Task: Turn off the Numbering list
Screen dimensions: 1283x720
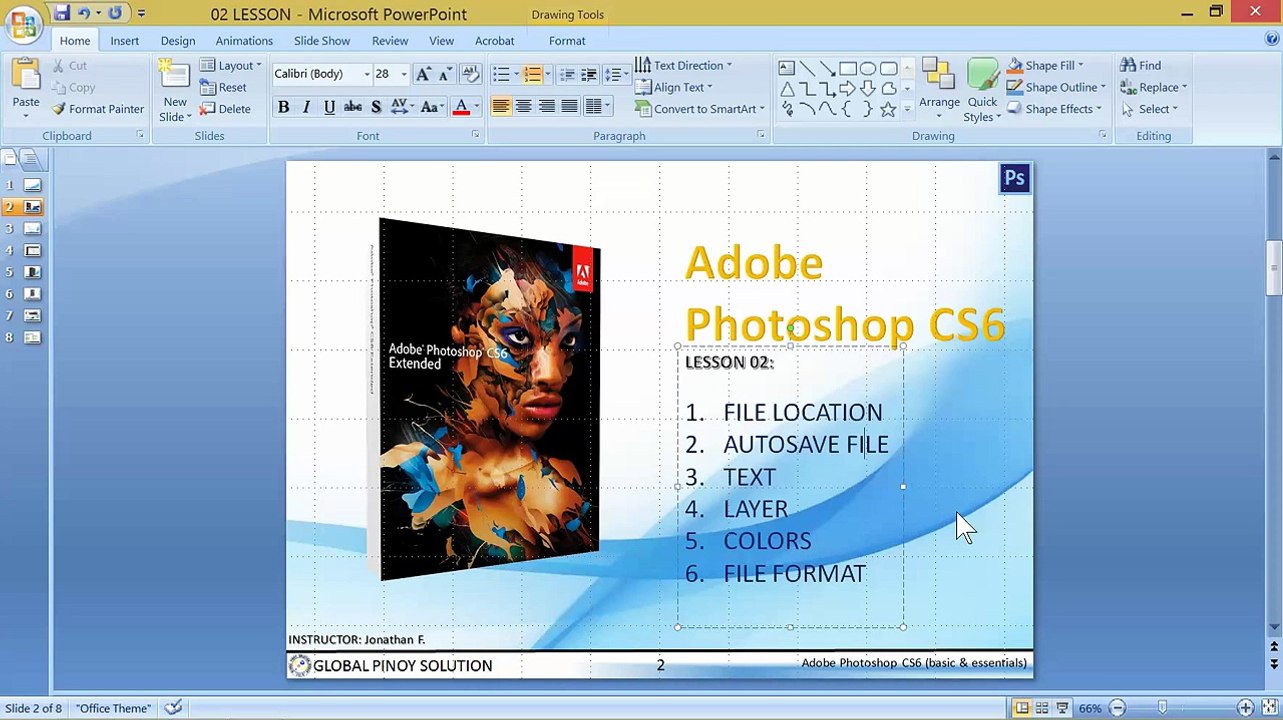Action: [532, 74]
